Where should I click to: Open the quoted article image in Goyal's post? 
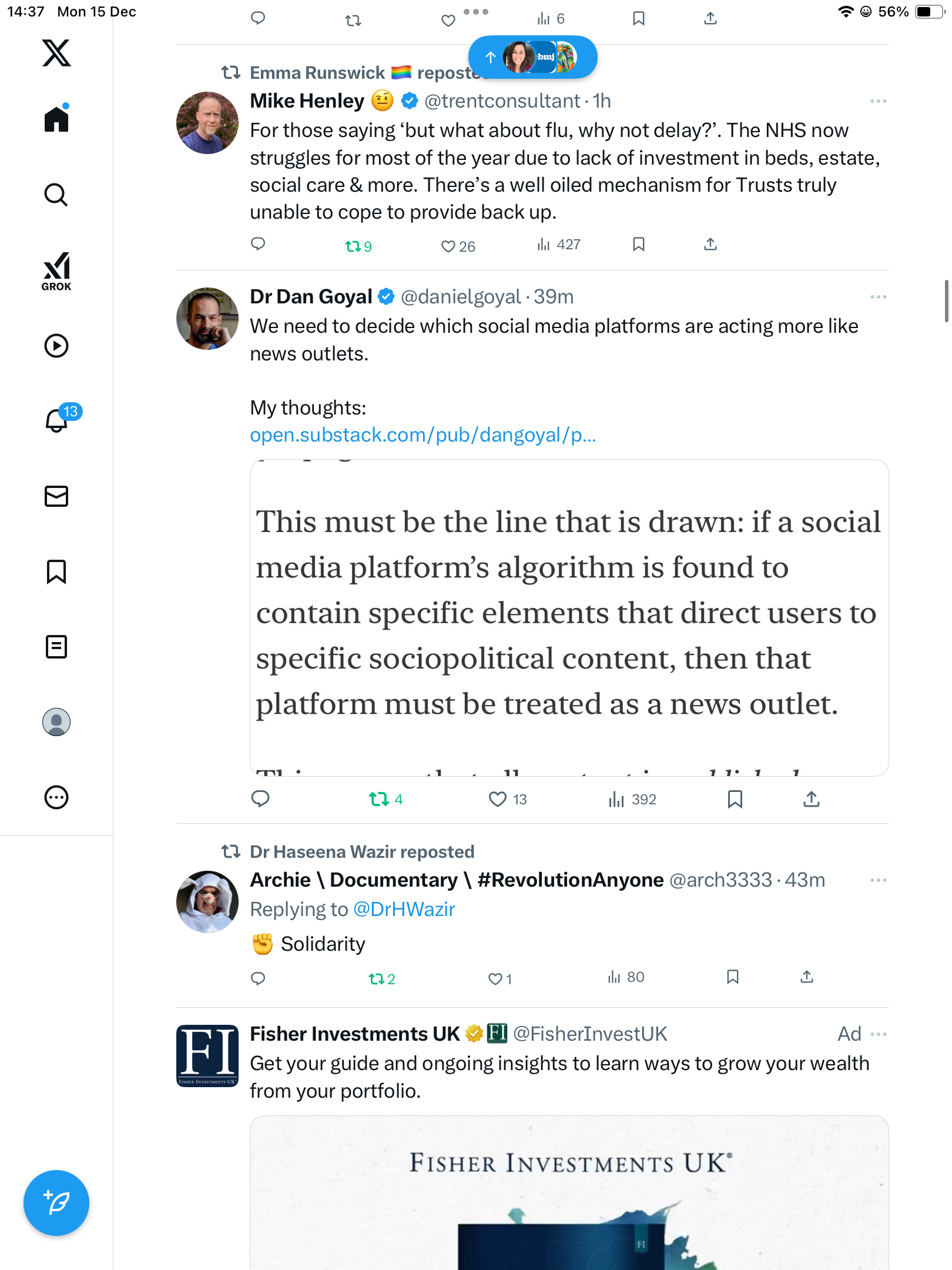pyautogui.click(x=569, y=617)
